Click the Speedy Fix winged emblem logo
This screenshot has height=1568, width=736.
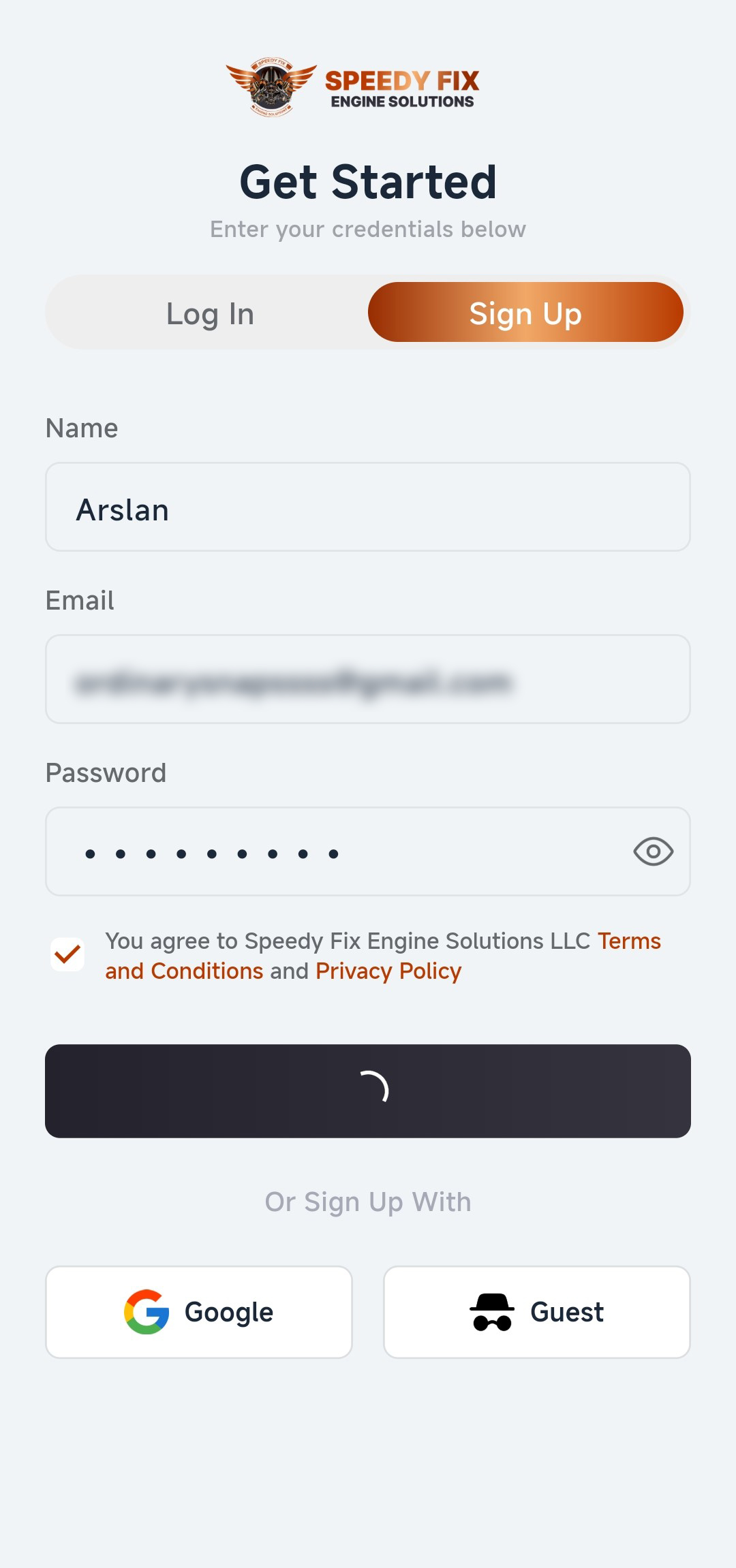[x=271, y=87]
